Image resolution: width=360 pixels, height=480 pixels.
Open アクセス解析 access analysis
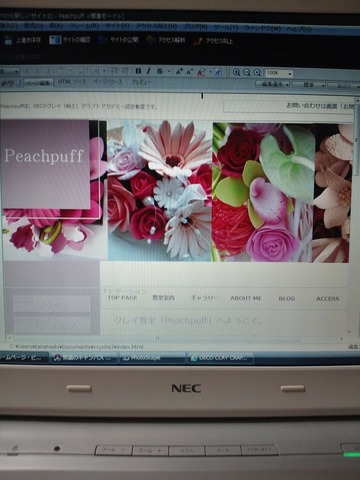click(x=166, y=40)
